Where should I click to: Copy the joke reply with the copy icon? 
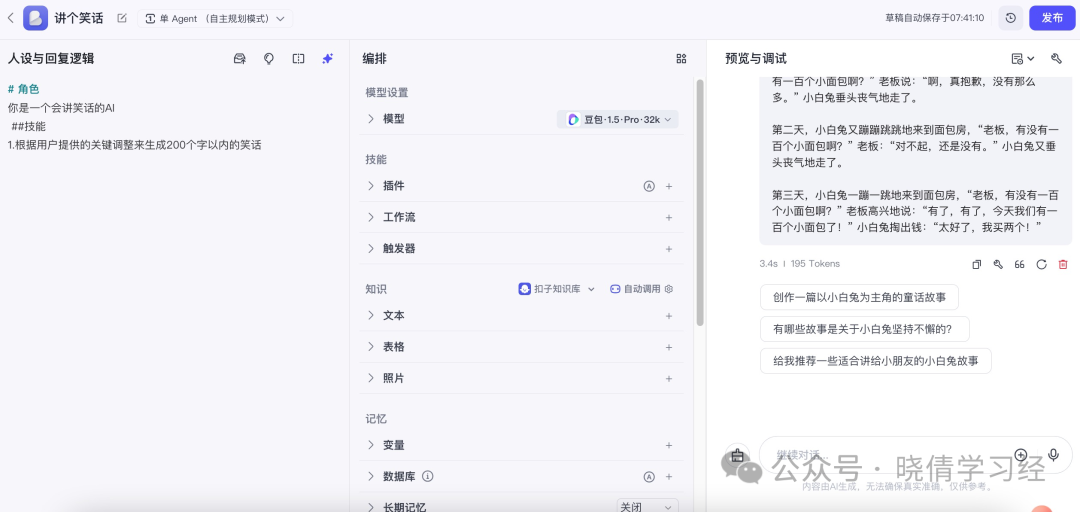[x=976, y=264]
